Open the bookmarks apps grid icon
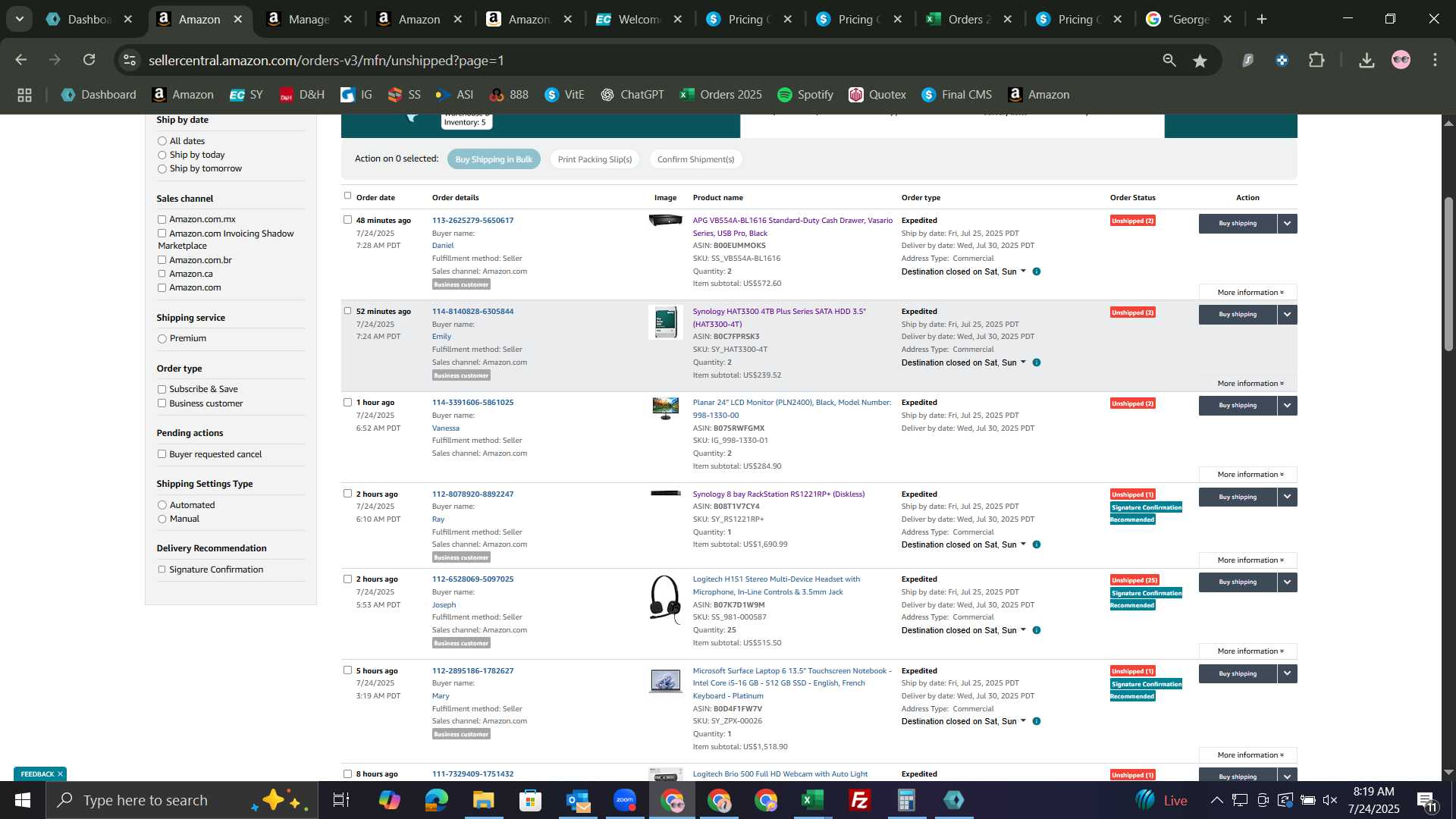Image resolution: width=1456 pixels, height=819 pixels. 24,95
